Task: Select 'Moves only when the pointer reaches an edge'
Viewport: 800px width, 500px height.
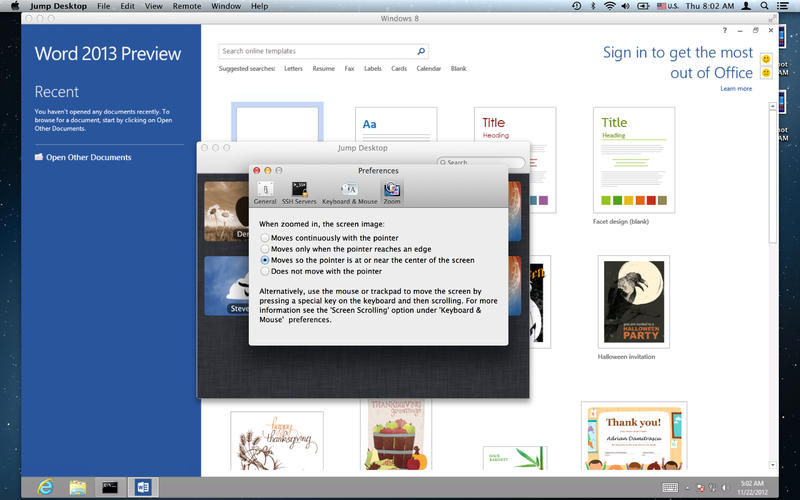Action: pyautogui.click(x=346, y=249)
